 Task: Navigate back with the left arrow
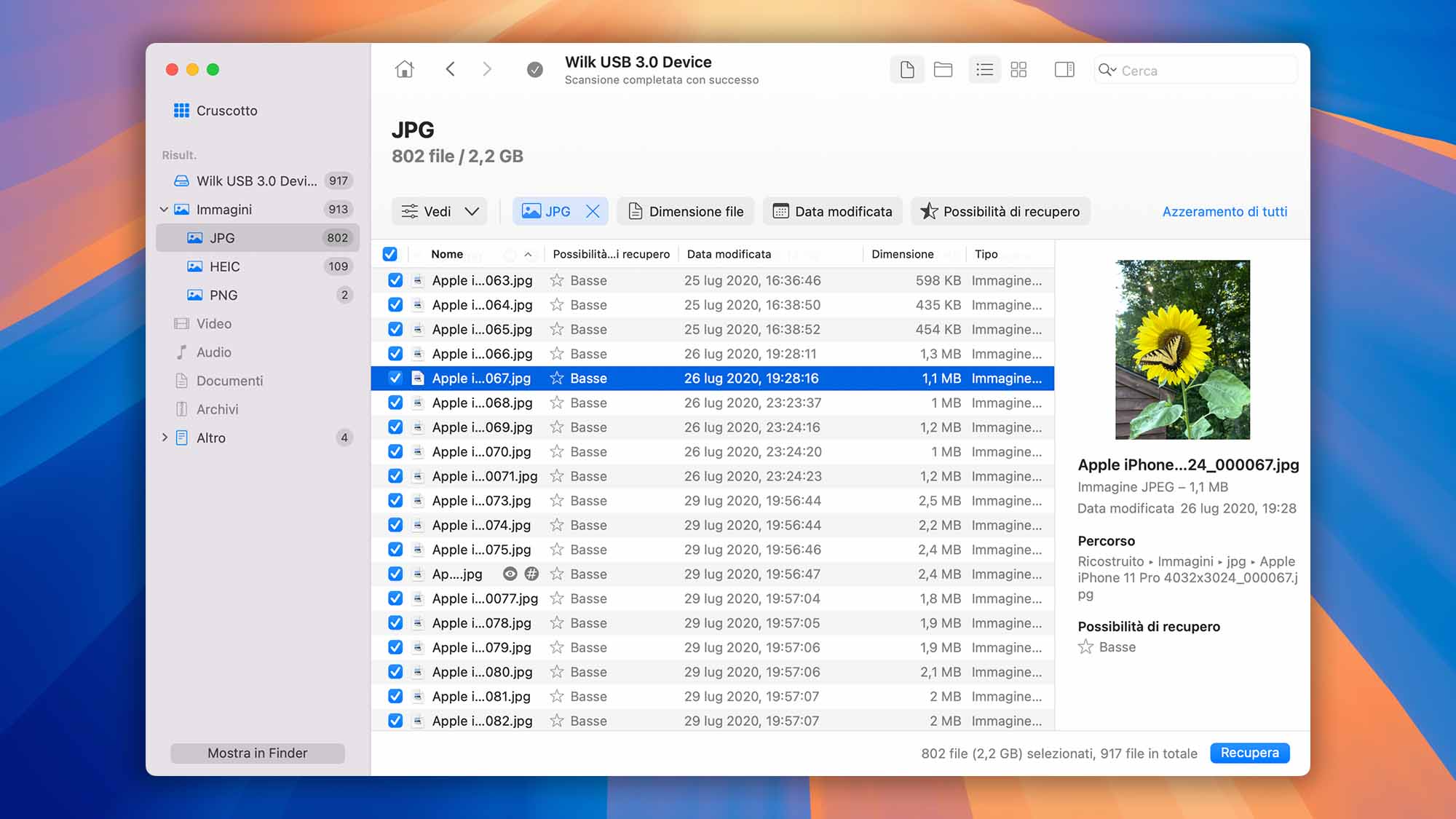click(x=450, y=69)
